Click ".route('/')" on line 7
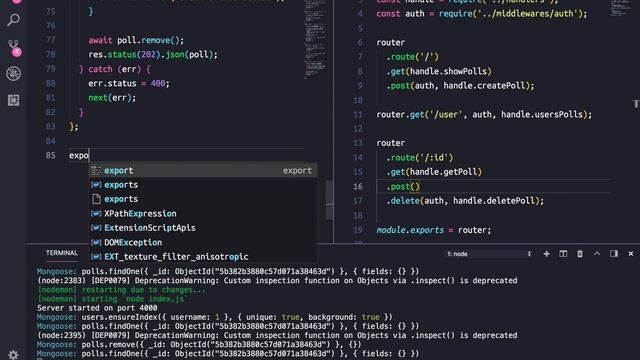 click(x=412, y=57)
